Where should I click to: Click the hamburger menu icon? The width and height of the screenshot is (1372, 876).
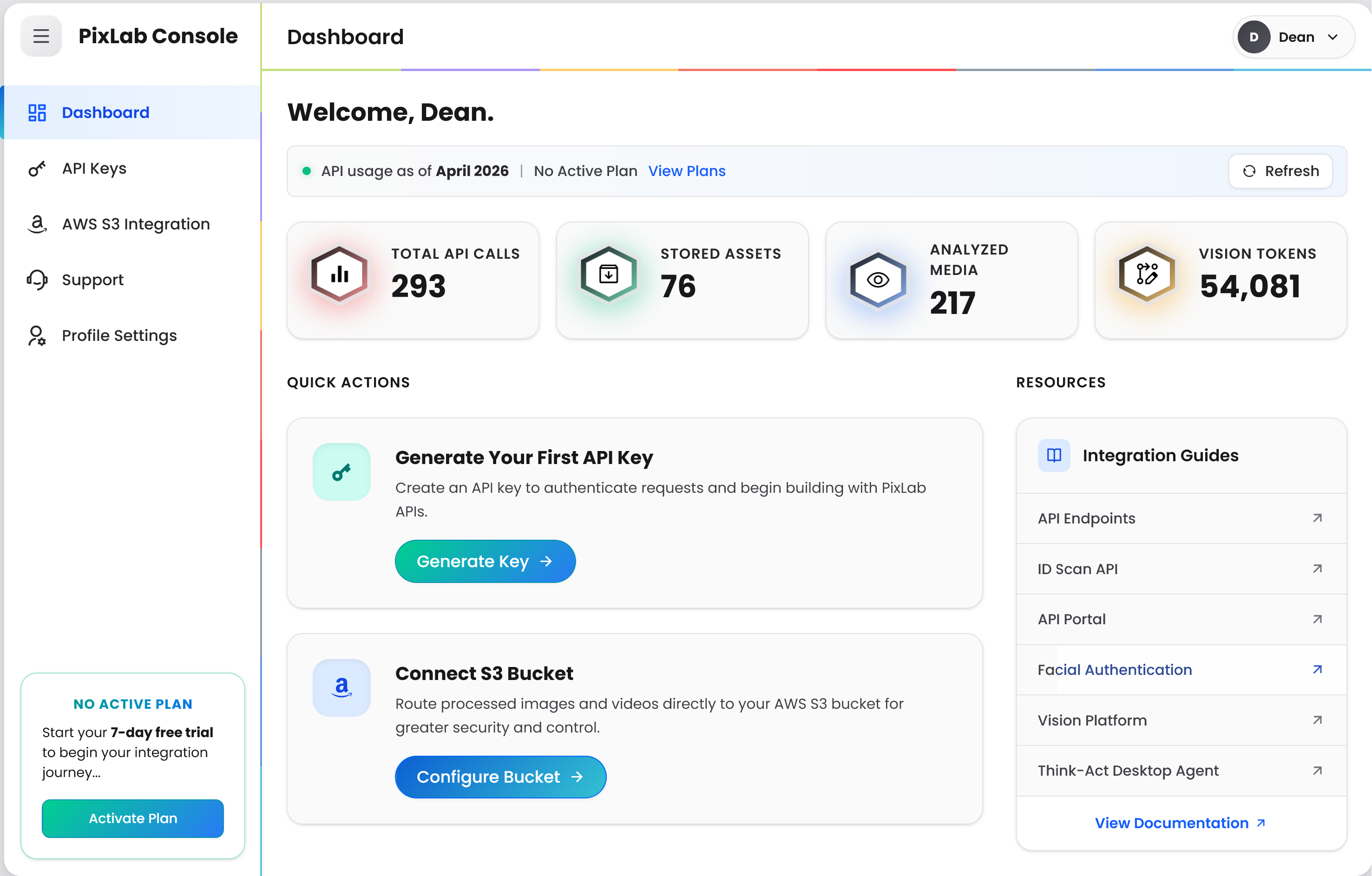40,36
